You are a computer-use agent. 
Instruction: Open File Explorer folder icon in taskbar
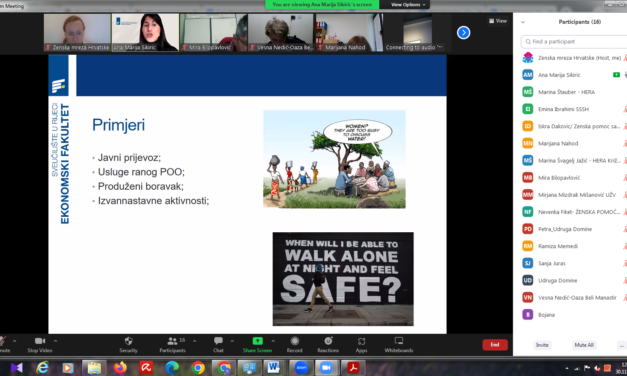tap(94, 368)
